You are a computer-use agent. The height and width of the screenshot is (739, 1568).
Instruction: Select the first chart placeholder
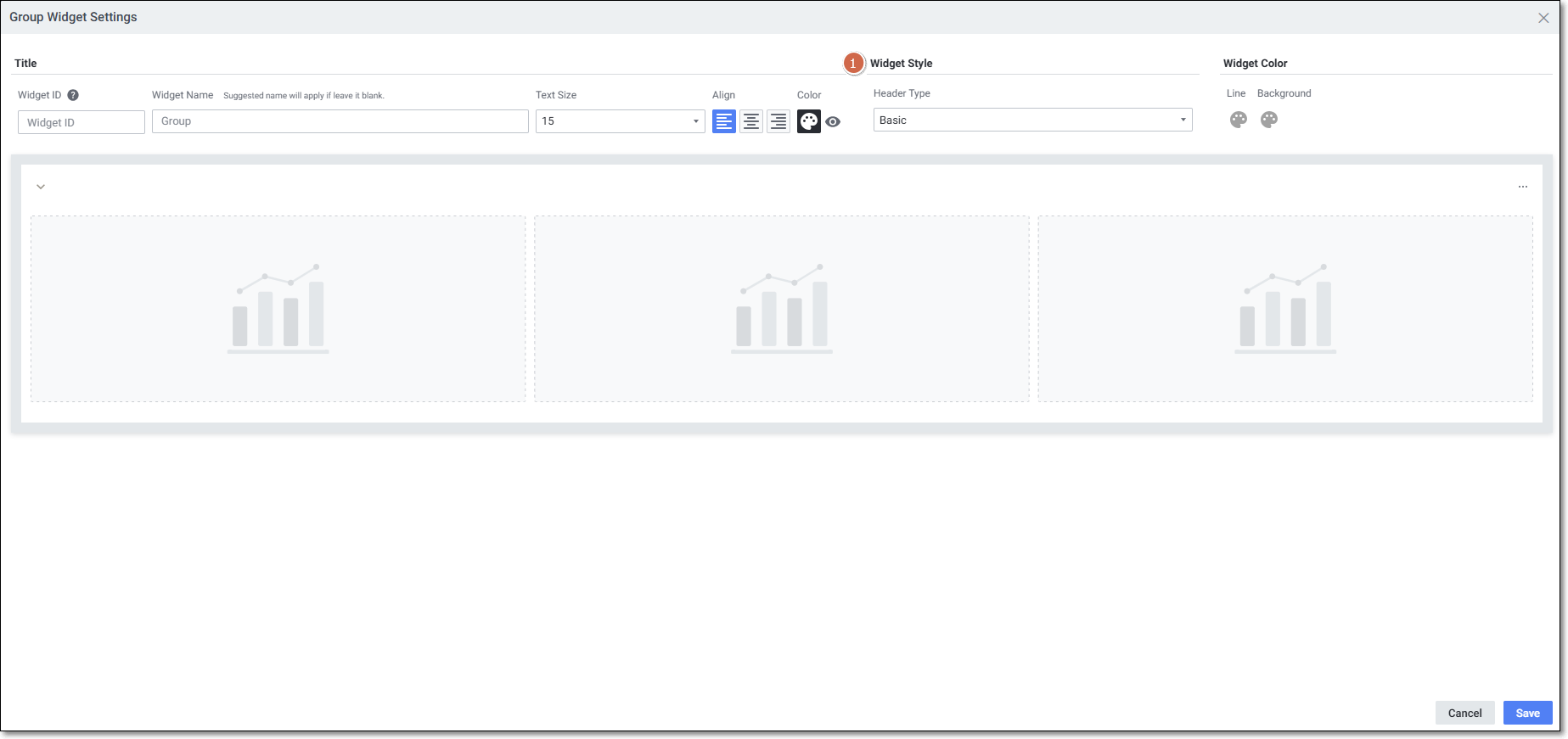click(x=278, y=308)
